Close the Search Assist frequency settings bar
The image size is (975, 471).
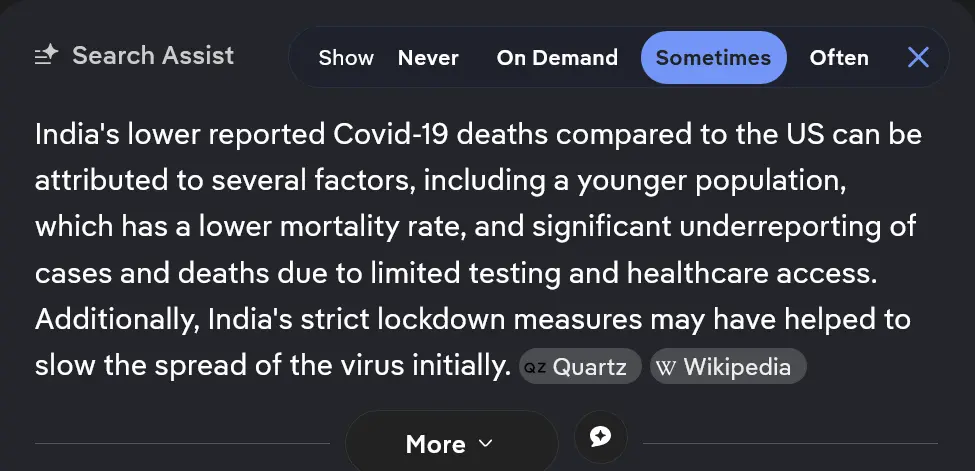pos(918,58)
